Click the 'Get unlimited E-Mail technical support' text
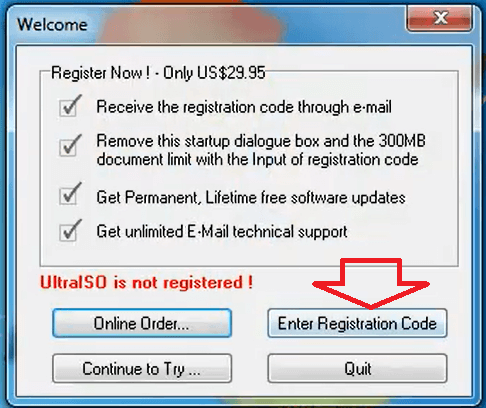Screen dimensions: 486x408 (x=222, y=232)
